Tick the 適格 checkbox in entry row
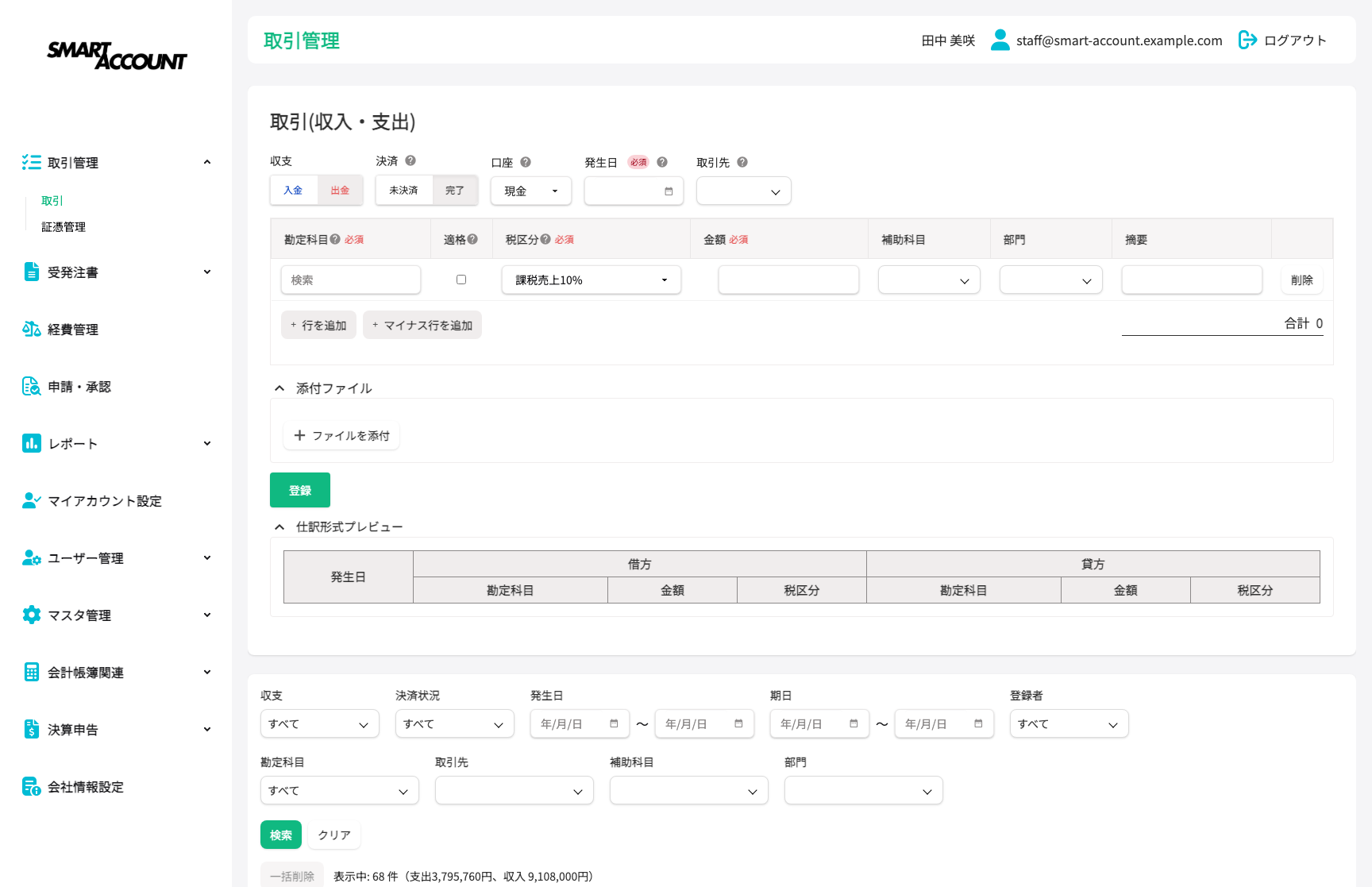The image size is (1372, 887). point(461,280)
